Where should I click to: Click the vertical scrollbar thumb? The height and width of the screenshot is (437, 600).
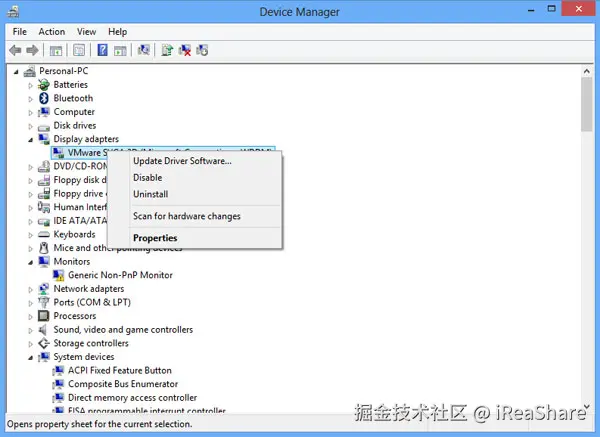coord(586,105)
